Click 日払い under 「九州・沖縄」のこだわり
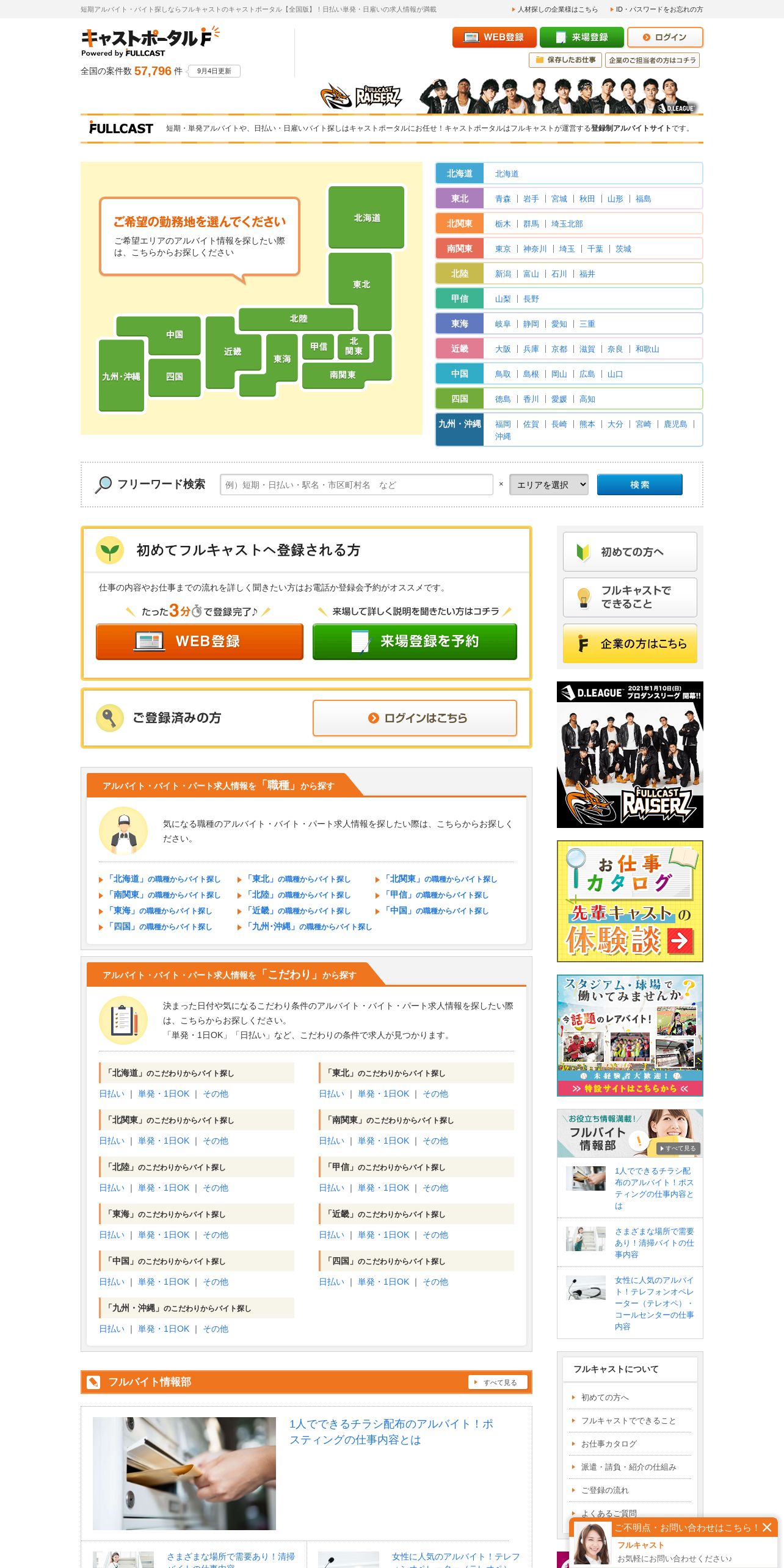This screenshot has height=1568, width=784. pyautogui.click(x=112, y=1329)
